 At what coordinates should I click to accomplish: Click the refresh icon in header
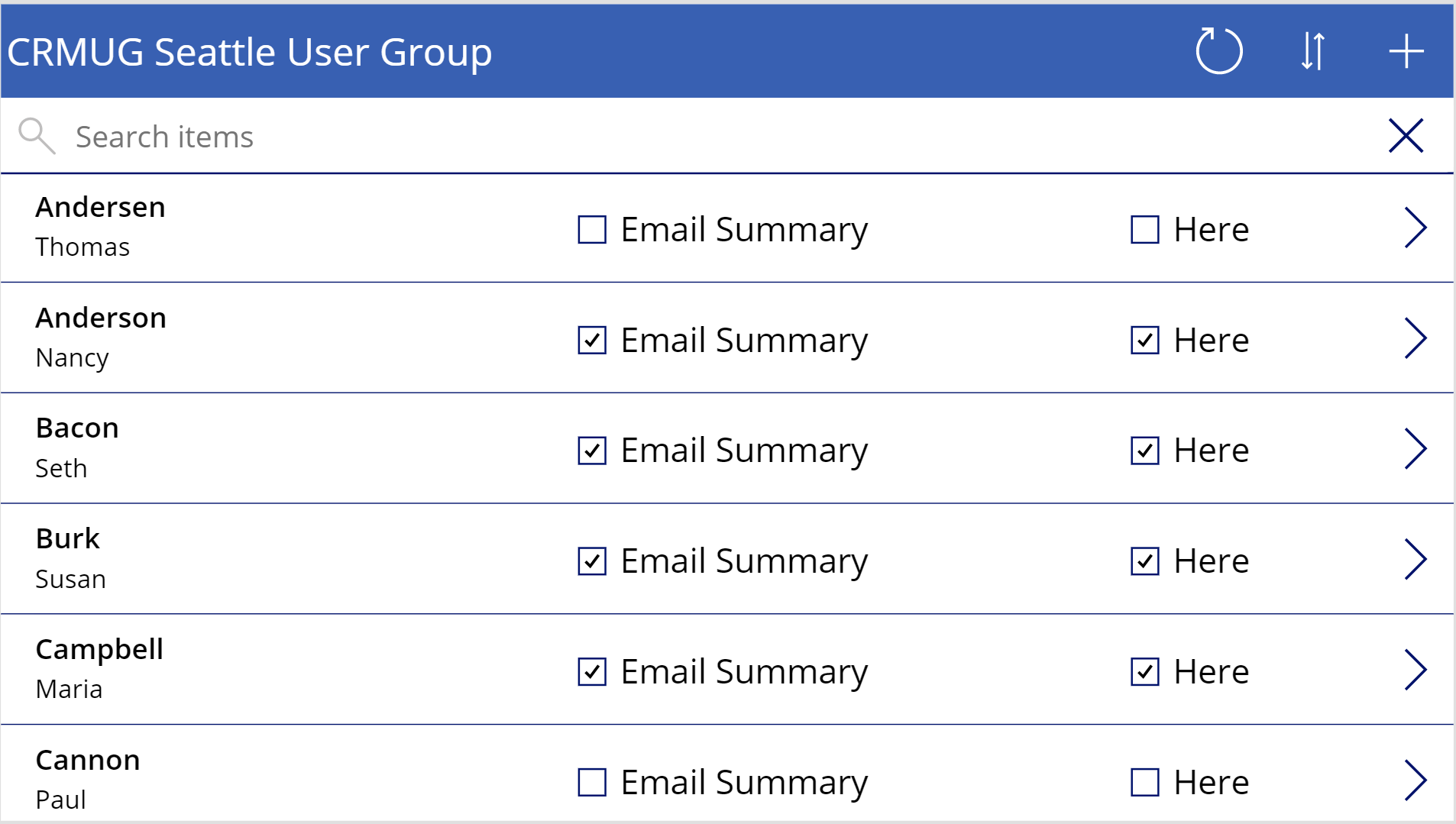(x=1219, y=51)
